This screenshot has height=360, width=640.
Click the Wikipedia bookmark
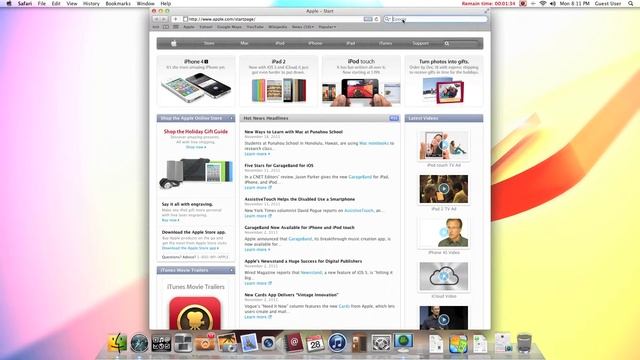278,27
